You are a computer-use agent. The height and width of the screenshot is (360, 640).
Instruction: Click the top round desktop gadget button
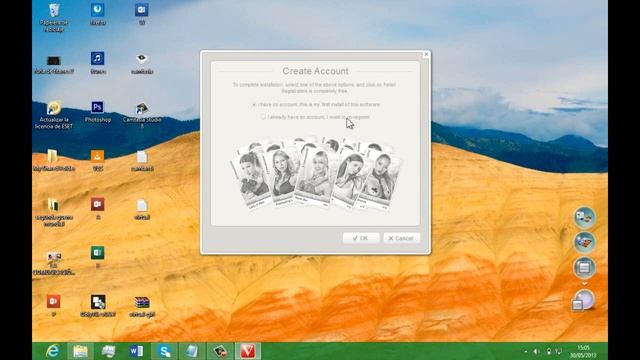tap(584, 217)
